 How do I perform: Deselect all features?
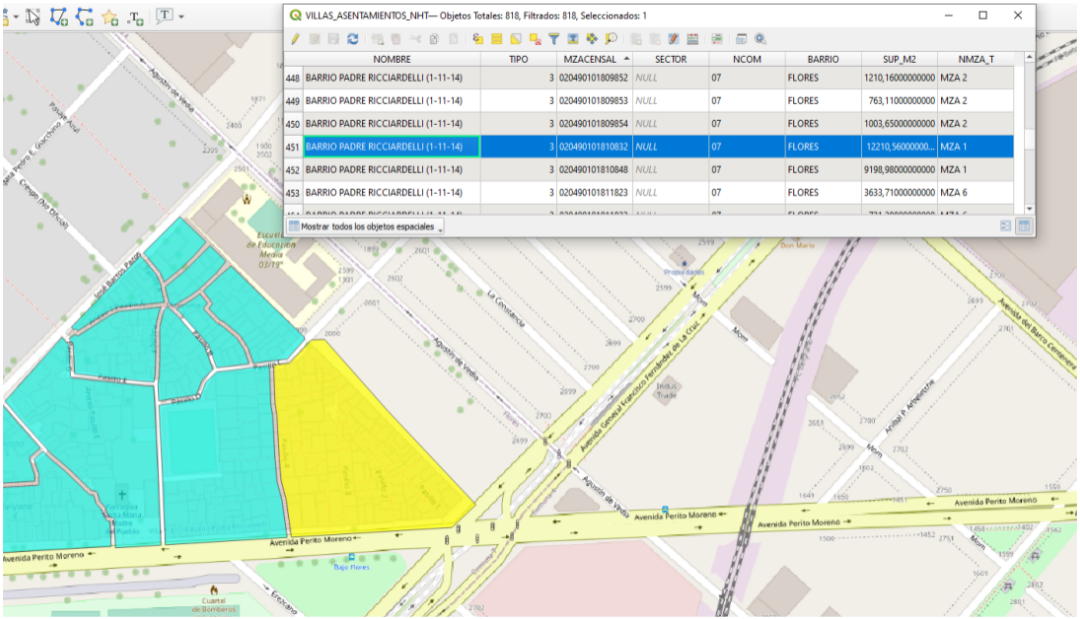pyautogui.click(x=535, y=39)
